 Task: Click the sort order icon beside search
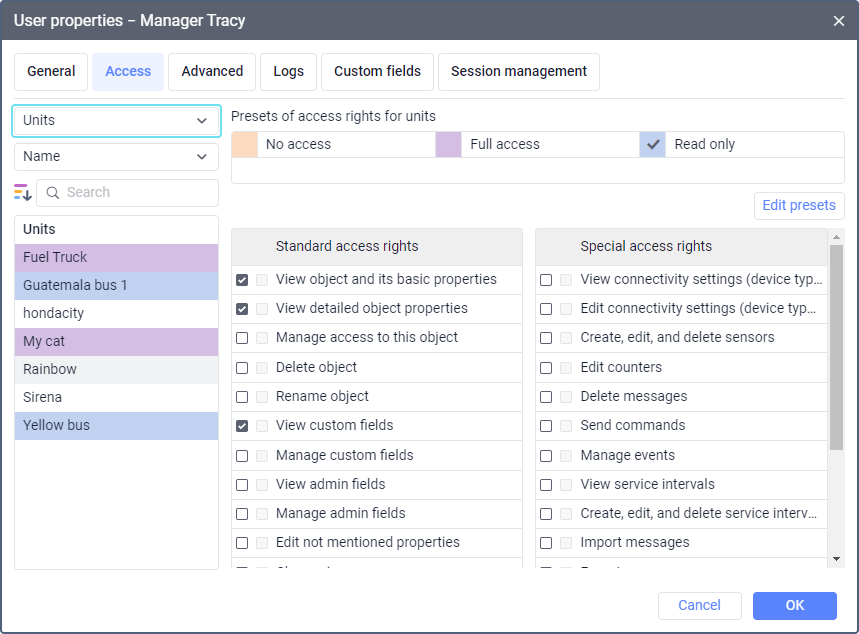pos(23,192)
